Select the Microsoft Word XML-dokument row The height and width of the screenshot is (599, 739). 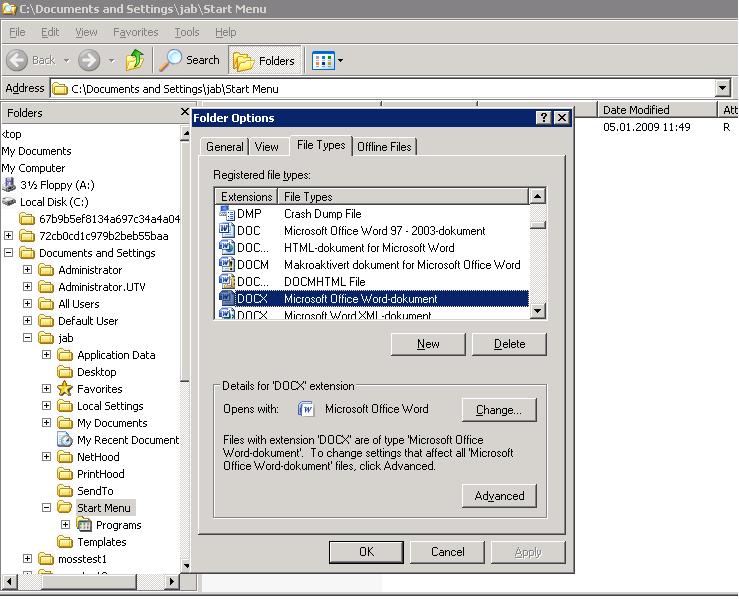pyautogui.click(x=371, y=314)
